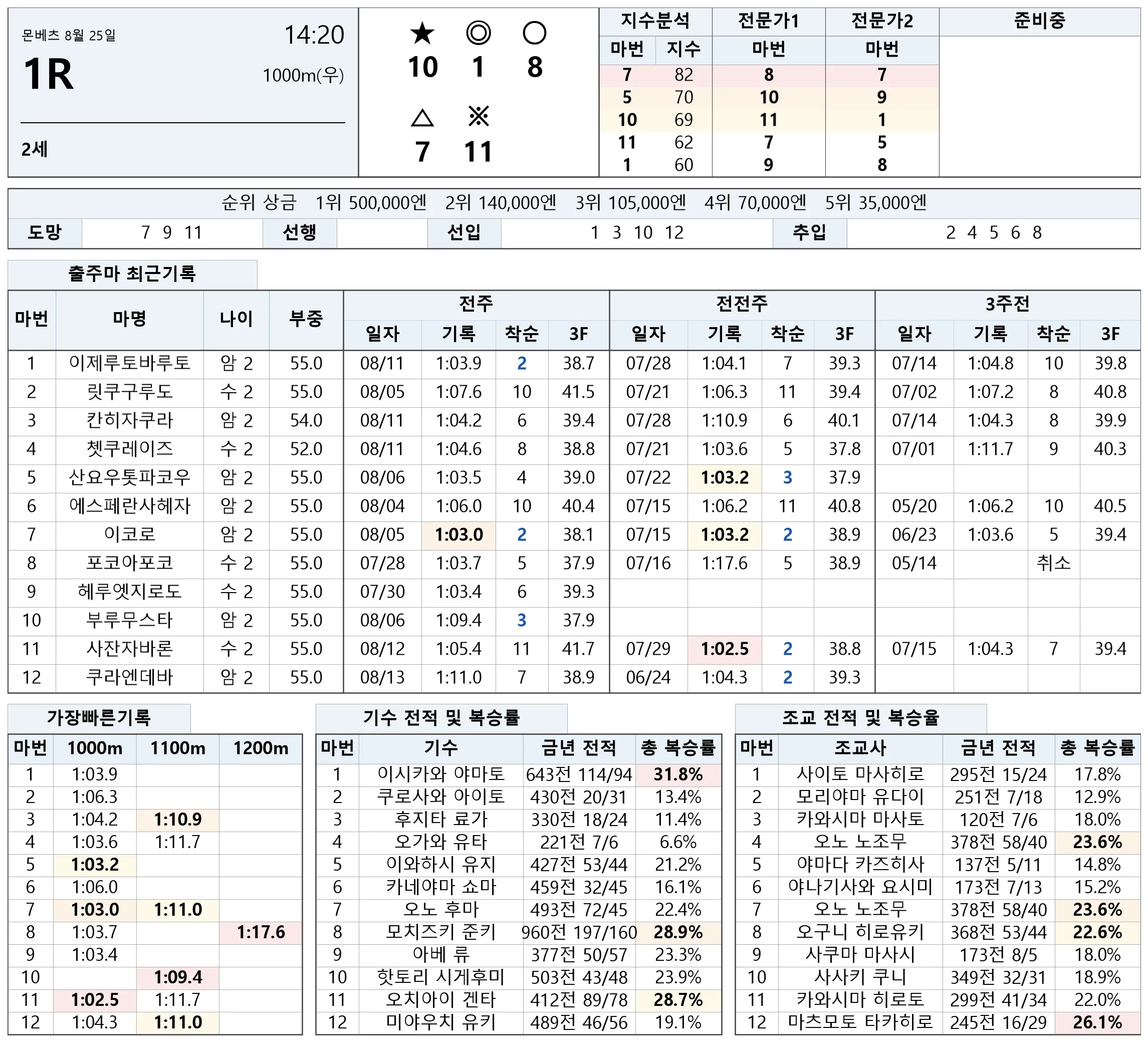Click the 선입 running style label

tap(464, 233)
